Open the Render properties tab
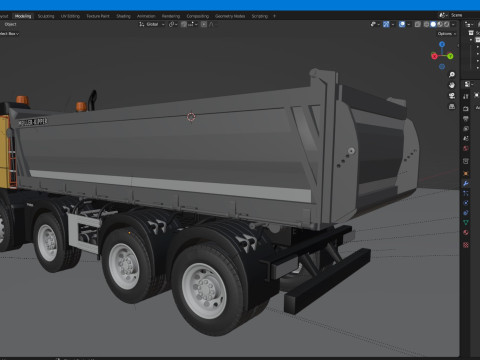480x360 pixels. tap(466, 109)
